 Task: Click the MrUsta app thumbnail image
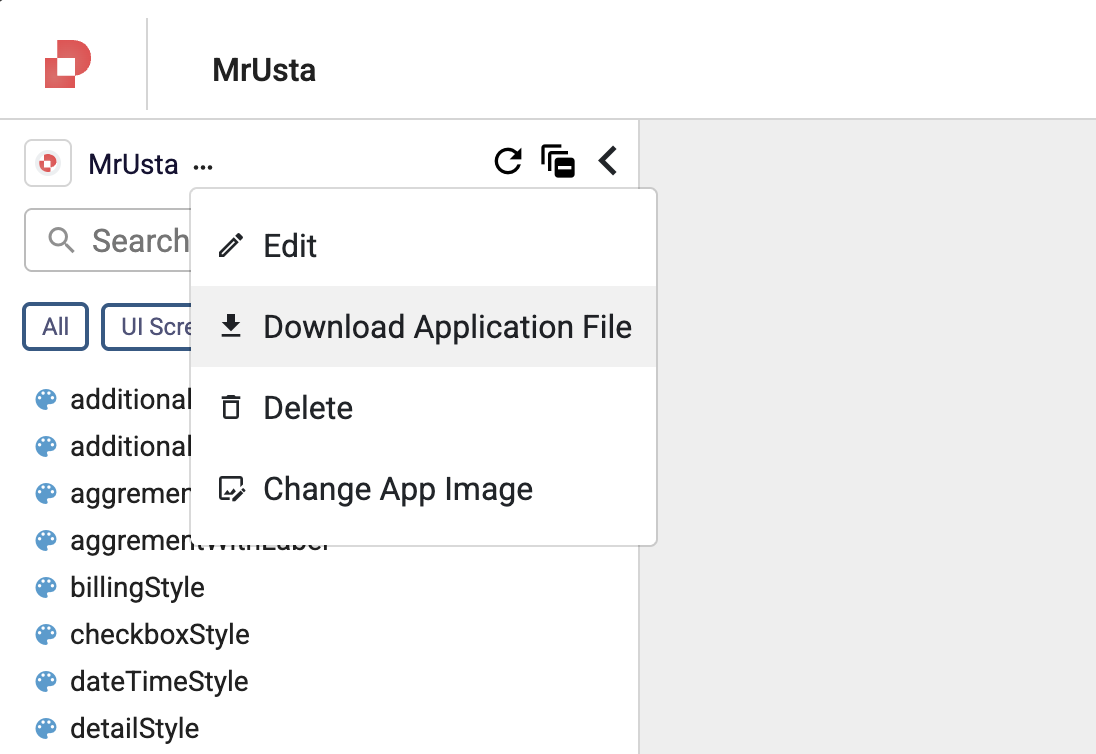48,163
